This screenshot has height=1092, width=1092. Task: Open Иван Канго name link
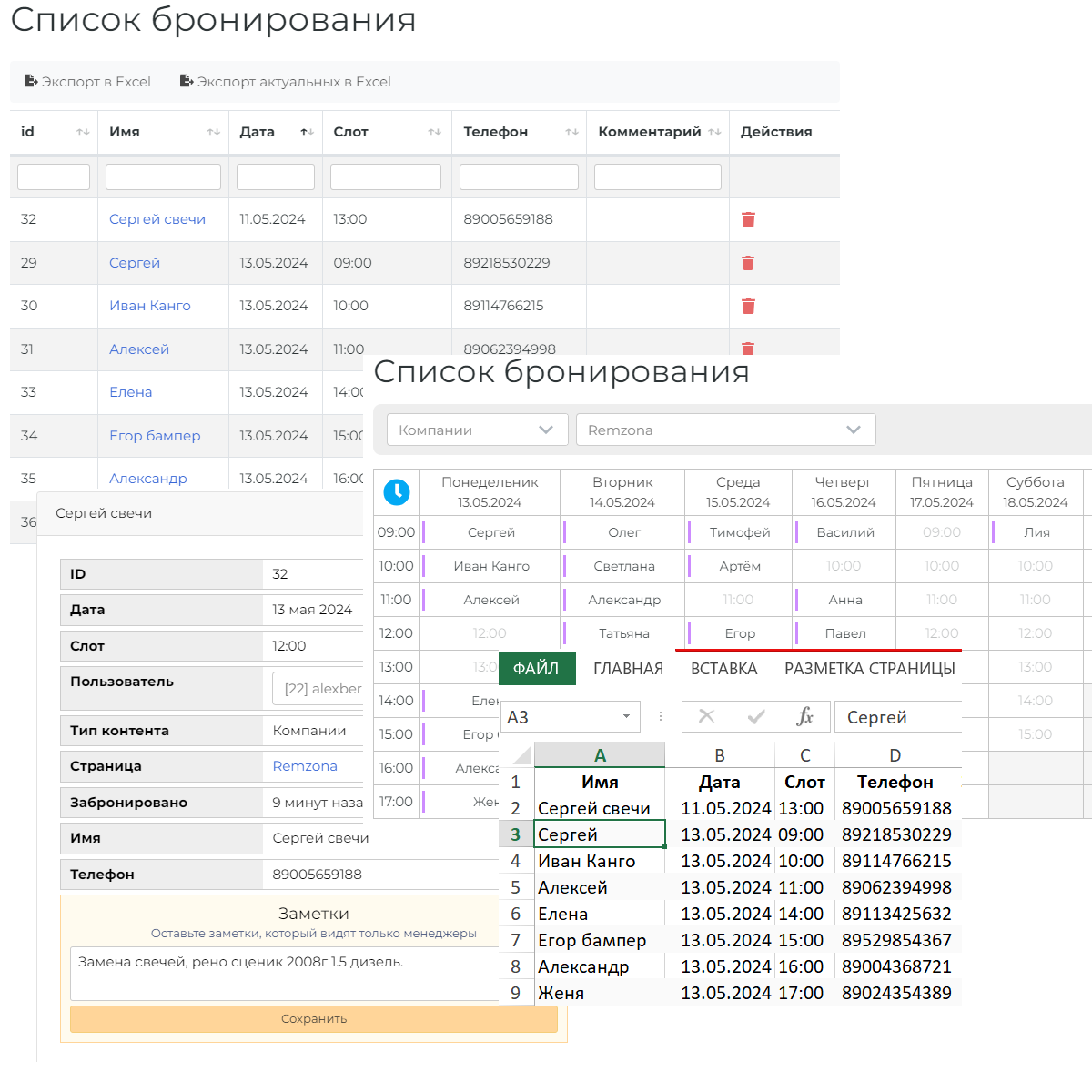(x=150, y=306)
